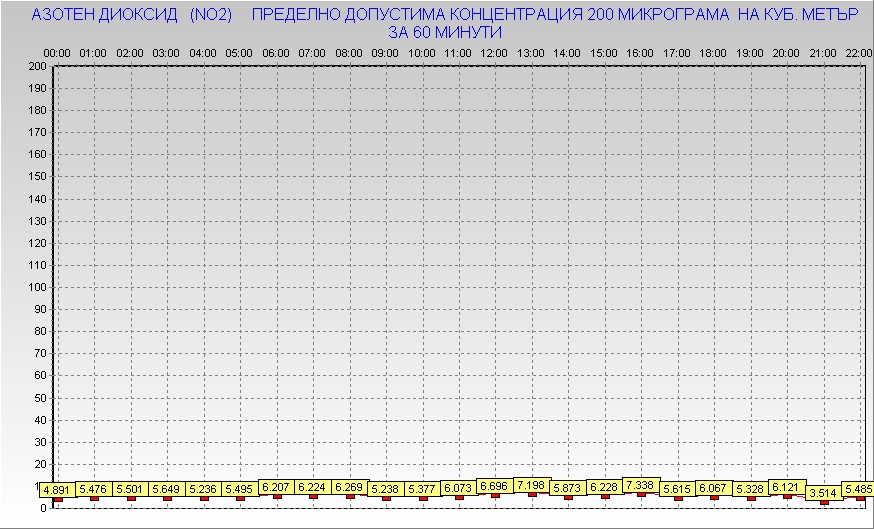This screenshot has width=874, height=529.
Task: Pick the 5.615 value label
Action: (677, 489)
